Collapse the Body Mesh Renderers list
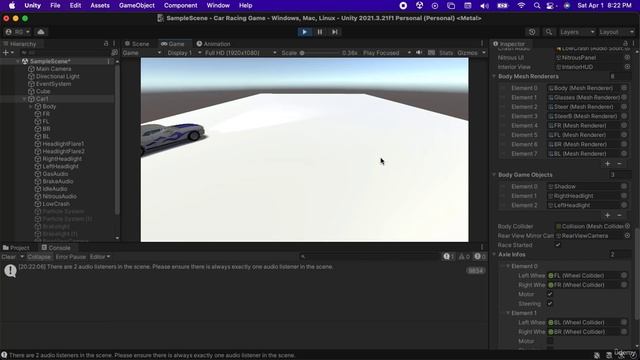Screen dimensions: 640x360 click(494, 76)
